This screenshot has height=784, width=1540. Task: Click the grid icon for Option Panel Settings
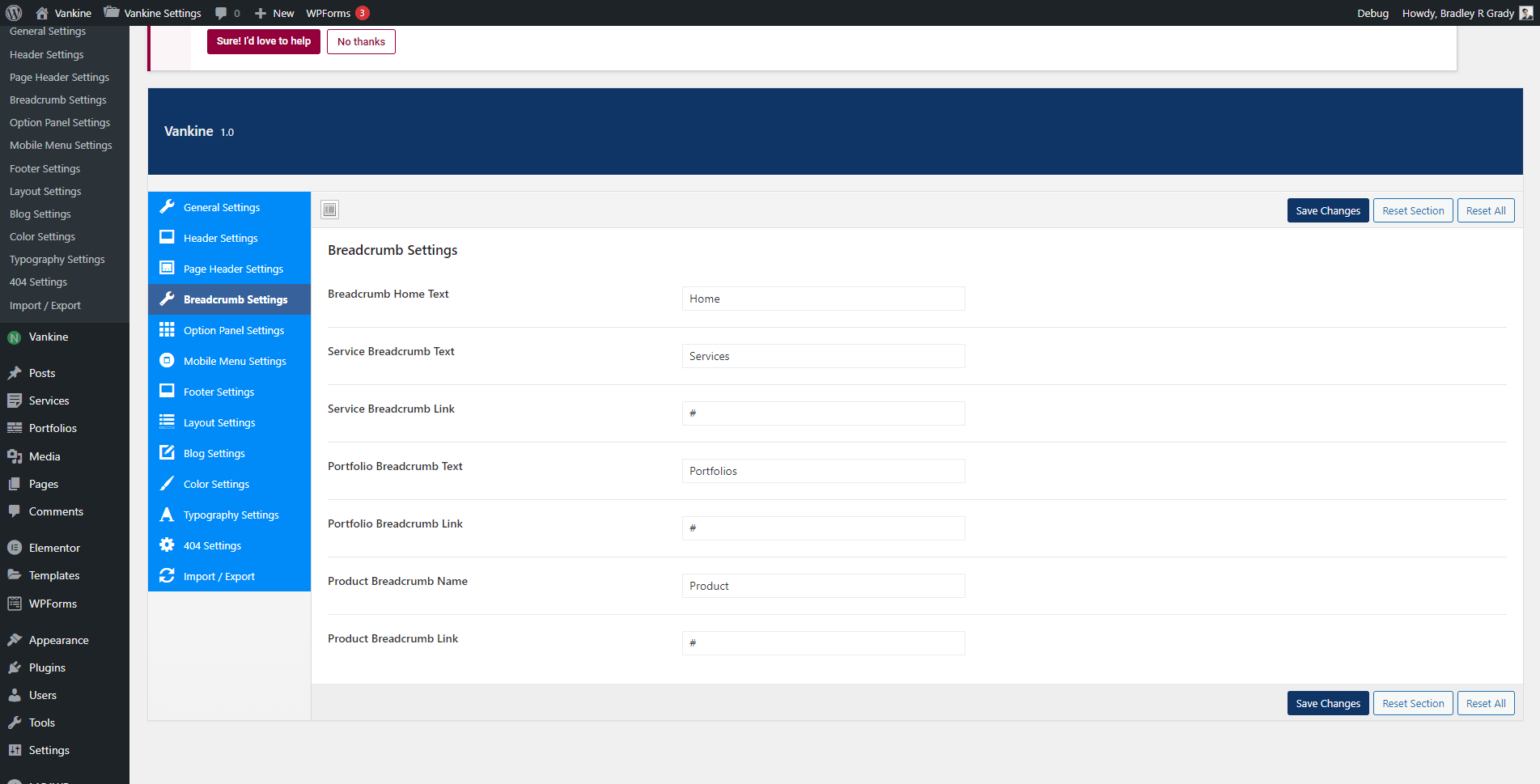[168, 330]
